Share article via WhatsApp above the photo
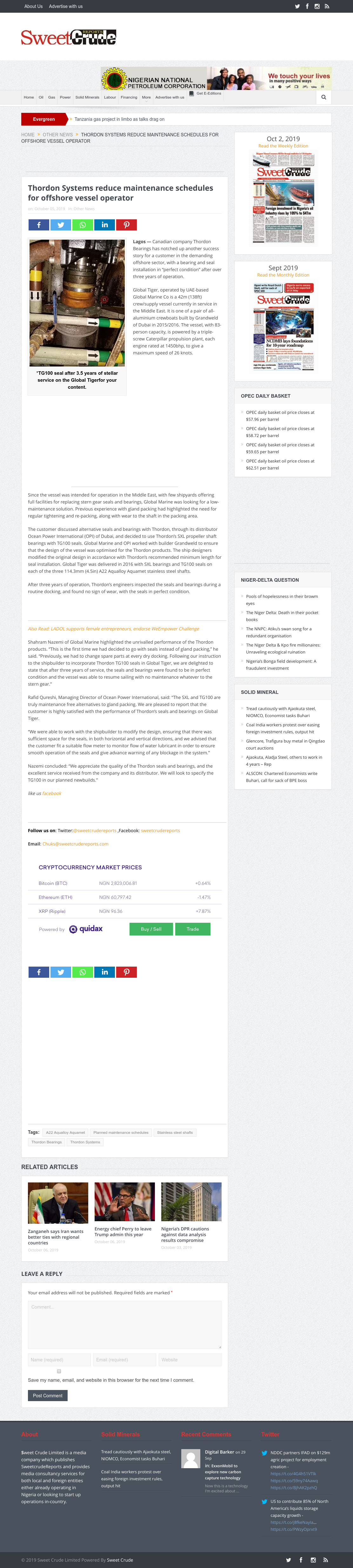Screen dimensions: 353x1568 (83, 225)
